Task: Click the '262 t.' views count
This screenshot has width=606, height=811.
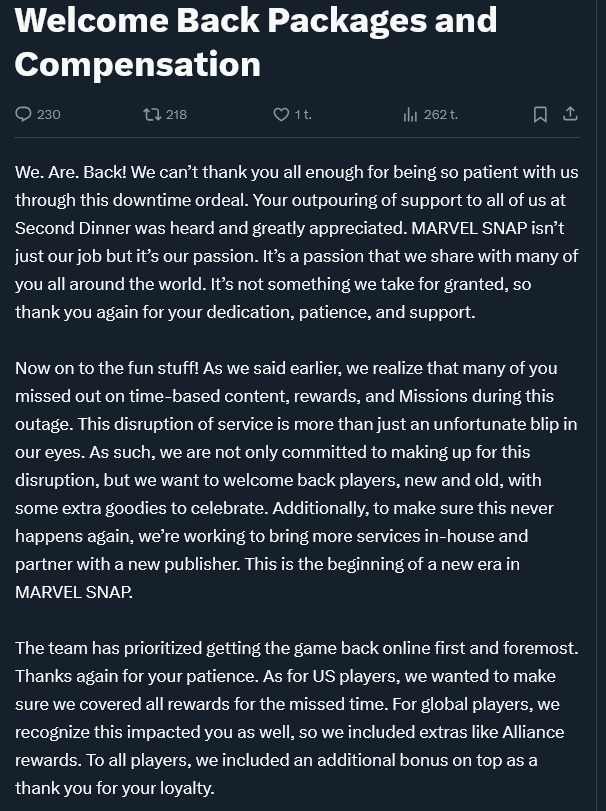Action: [440, 114]
